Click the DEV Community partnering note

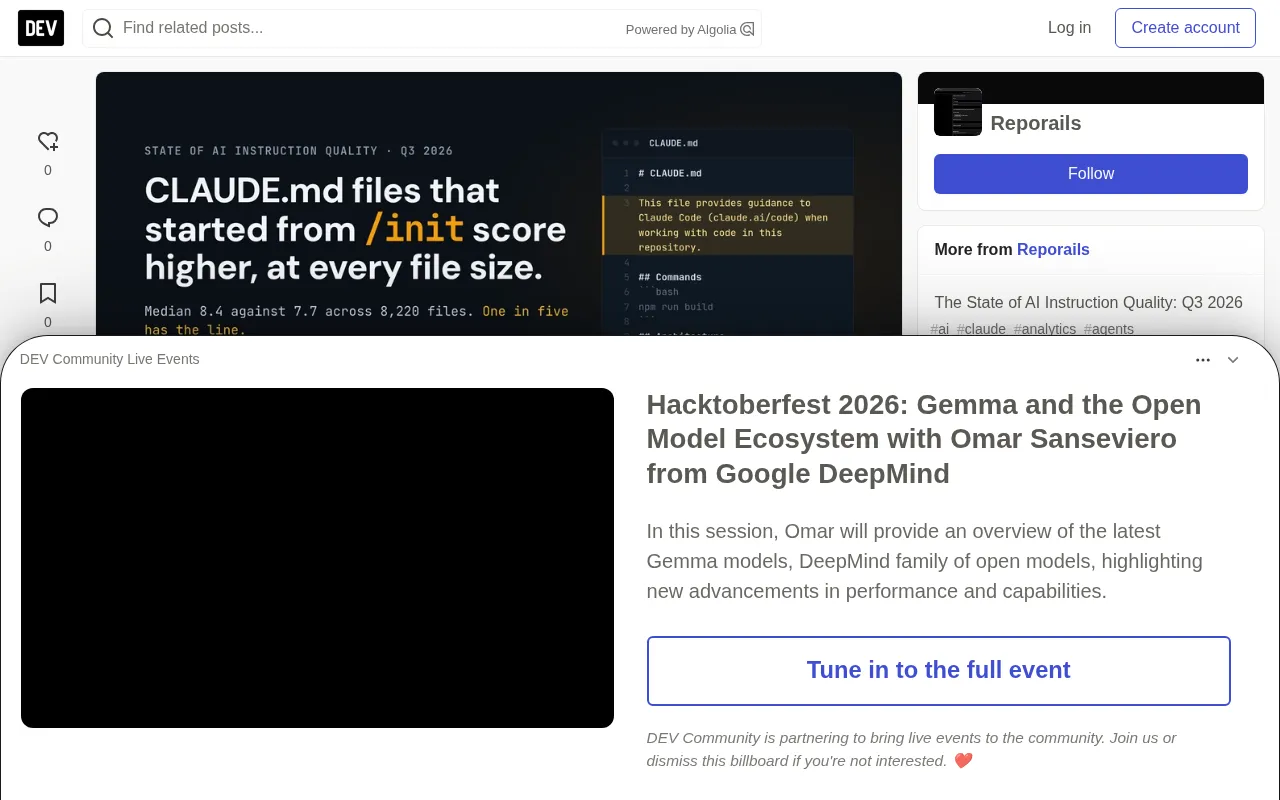click(x=911, y=749)
